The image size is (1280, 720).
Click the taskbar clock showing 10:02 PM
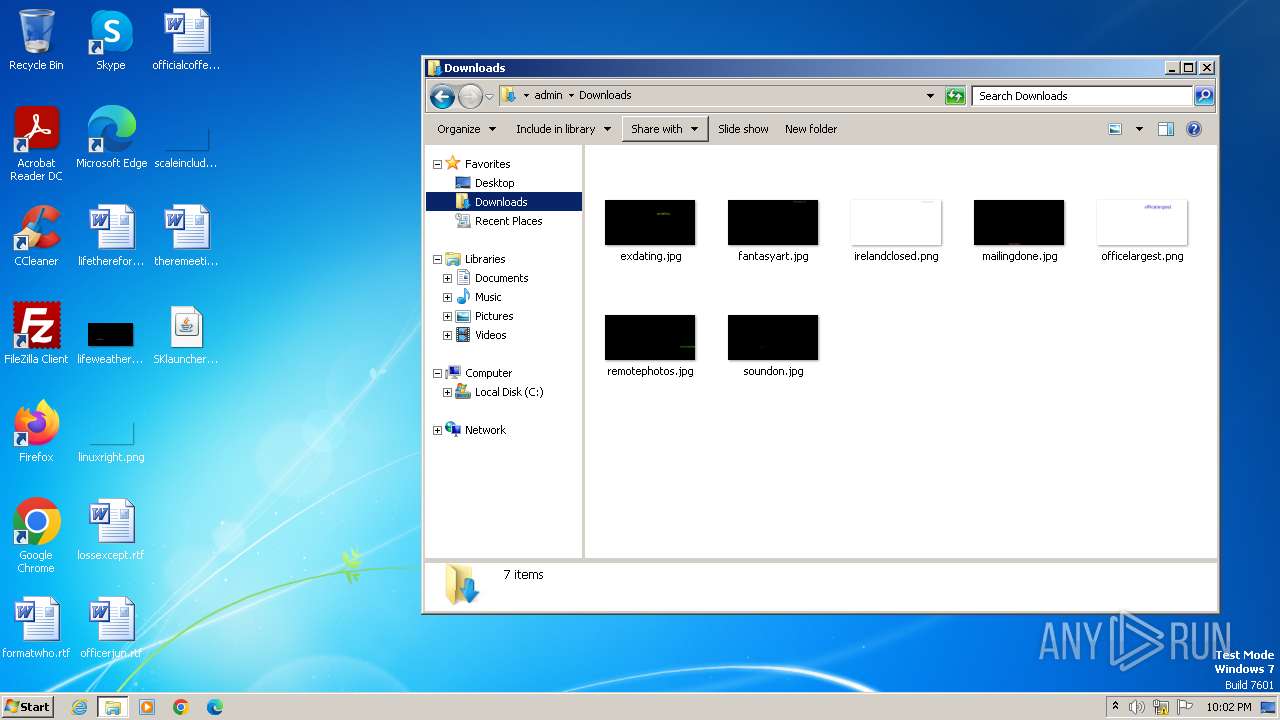1228,707
